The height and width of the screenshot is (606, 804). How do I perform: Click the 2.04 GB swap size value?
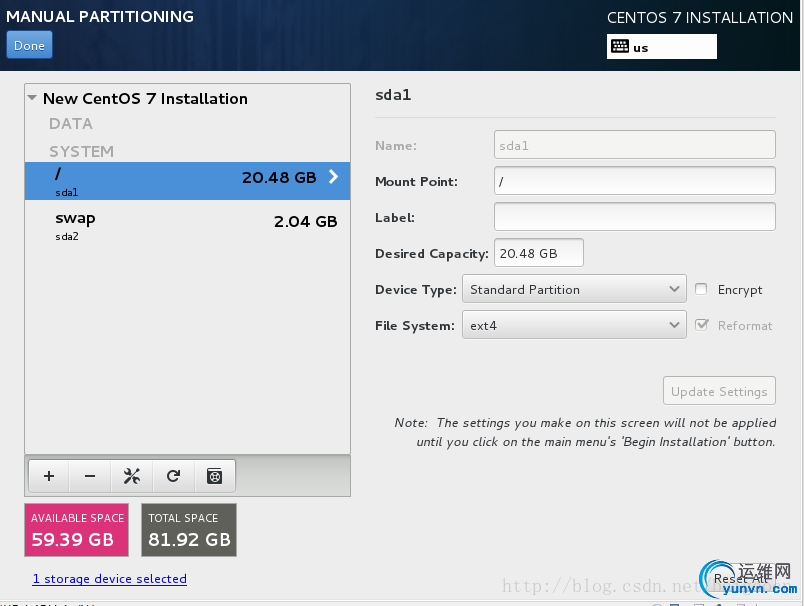[x=306, y=221]
